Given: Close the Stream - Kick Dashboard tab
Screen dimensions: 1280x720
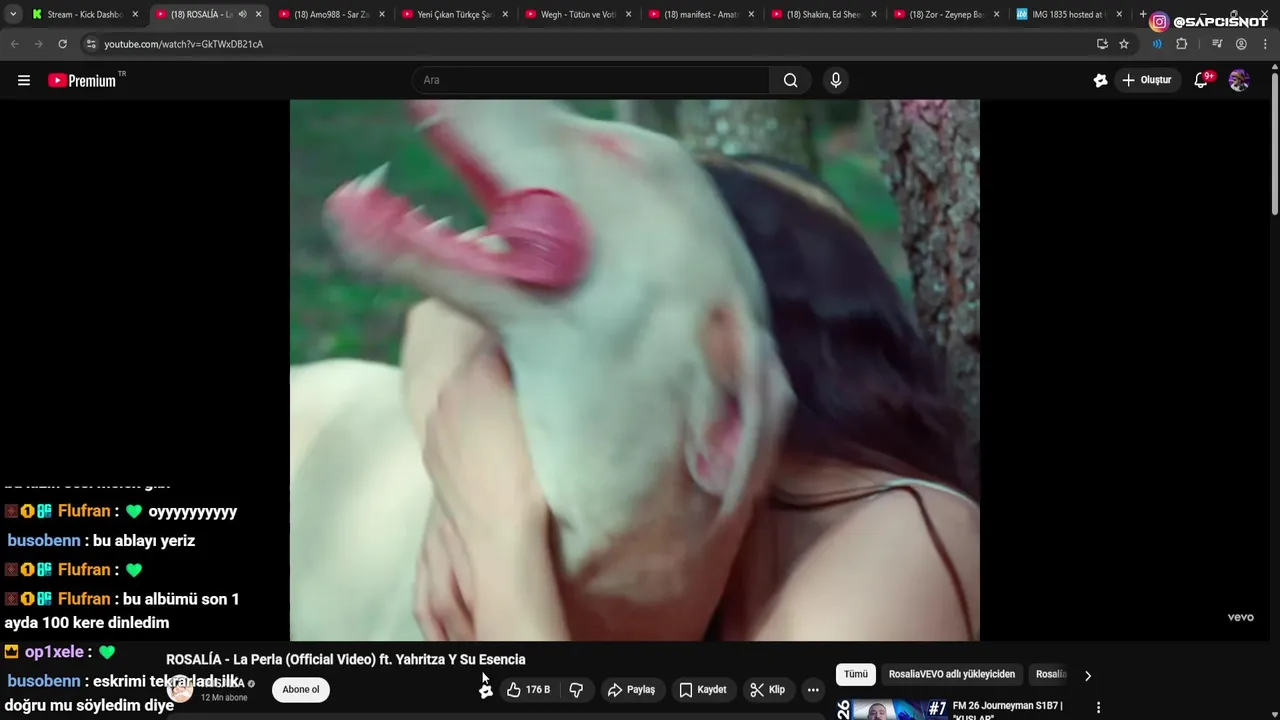Looking at the screenshot, I should click(135, 15).
